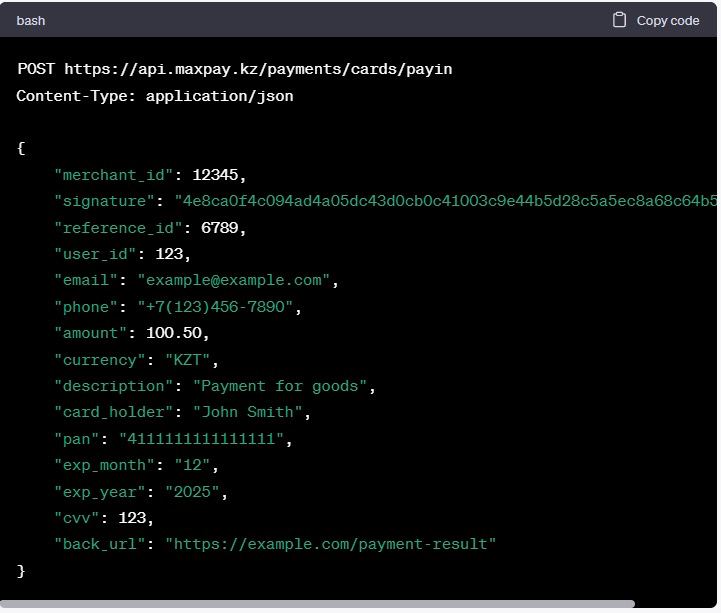Click the "back_url" key

pos(100,544)
